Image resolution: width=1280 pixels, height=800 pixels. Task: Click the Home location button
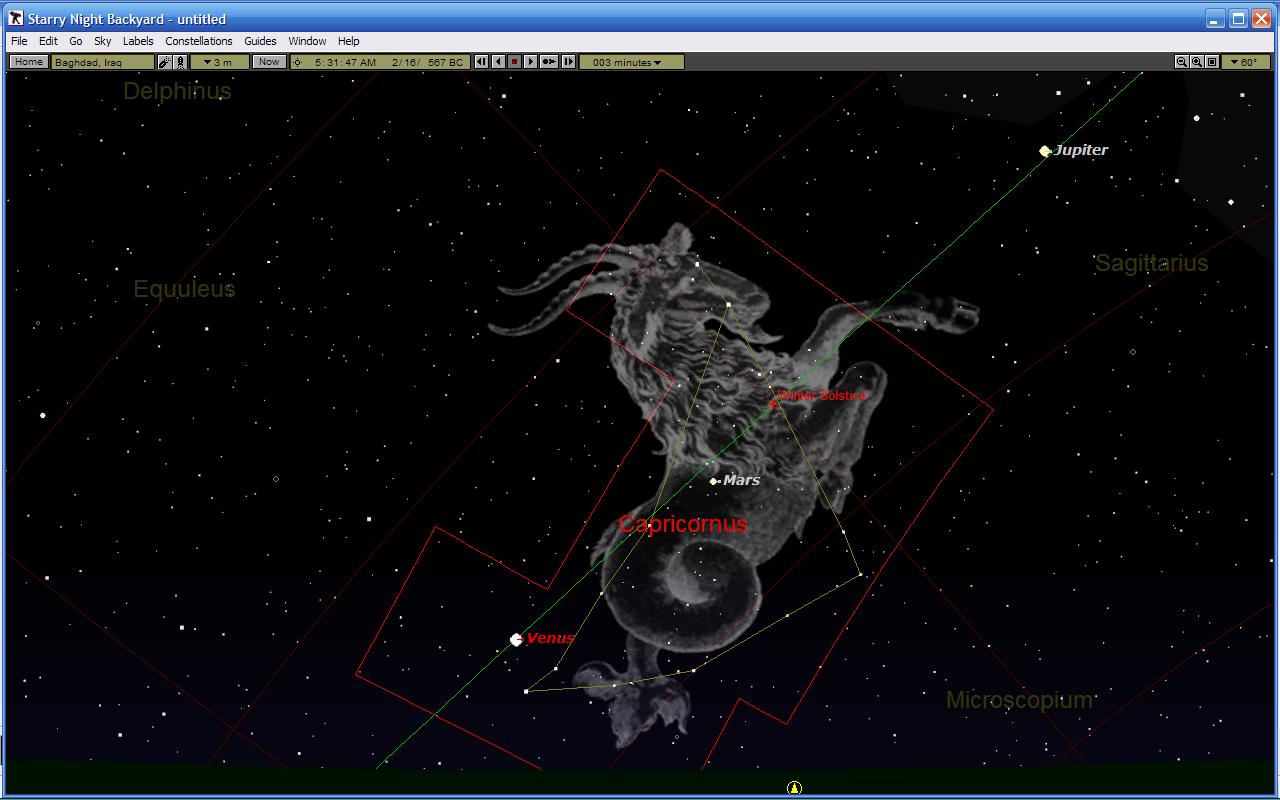point(28,62)
